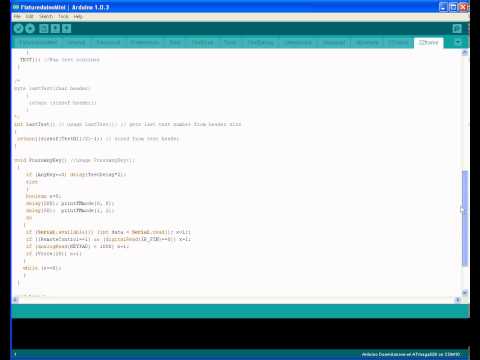Click the vertical scrollbar thumb in editor
This screenshot has width=480, height=360.
tap(465, 218)
